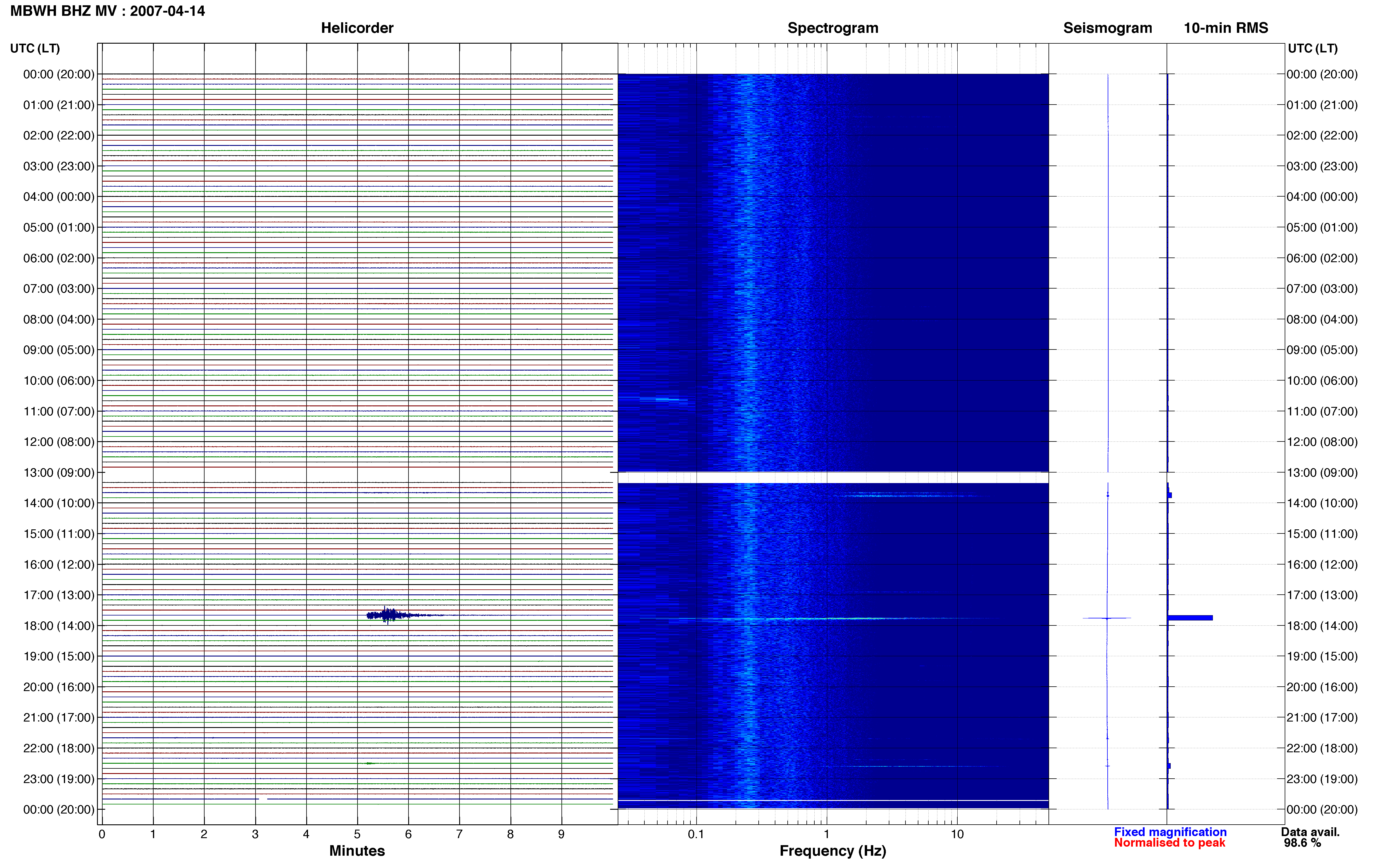Click the 'MBWH BHZ MV : 2007-04-14' title
The height and width of the screenshot is (868, 1389).
107,11
